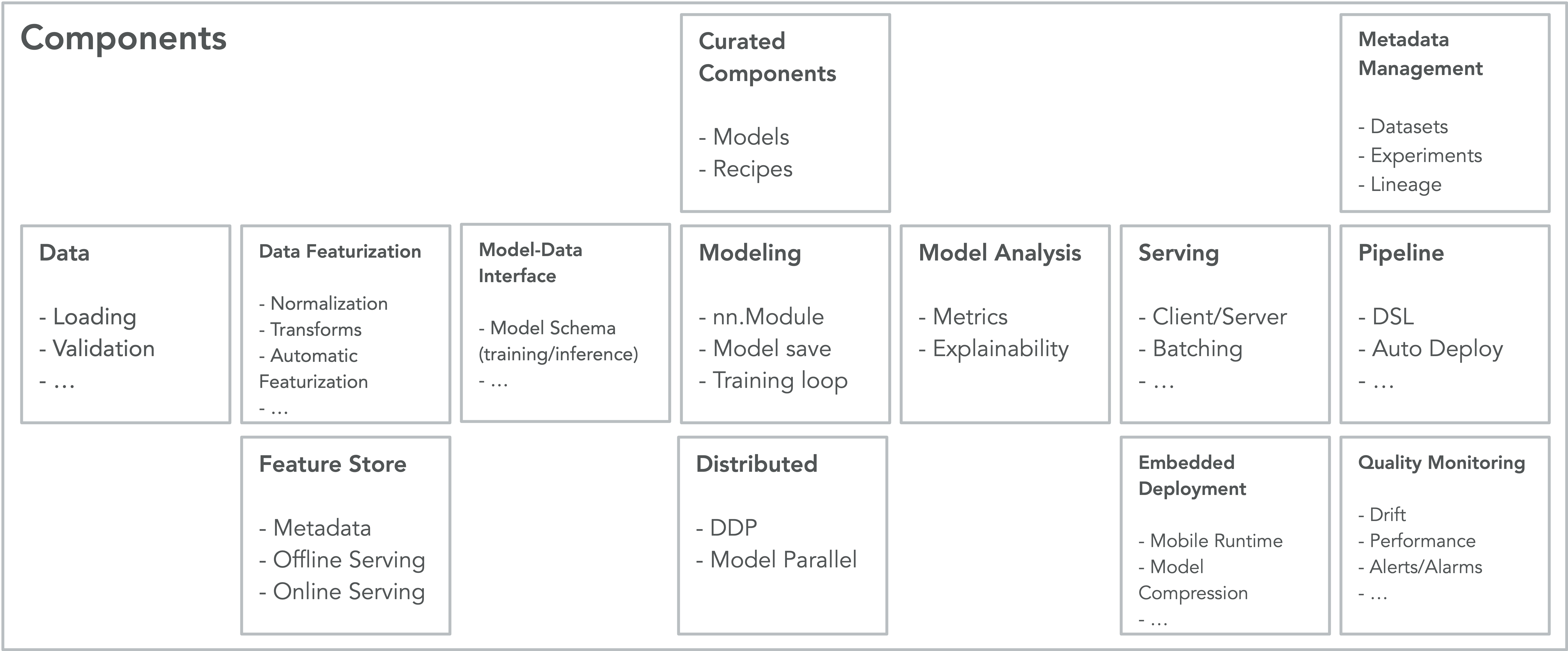Click the Distributed box heading
The height and width of the screenshot is (651, 1568).
pyautogui.click(x=756, y=464)
